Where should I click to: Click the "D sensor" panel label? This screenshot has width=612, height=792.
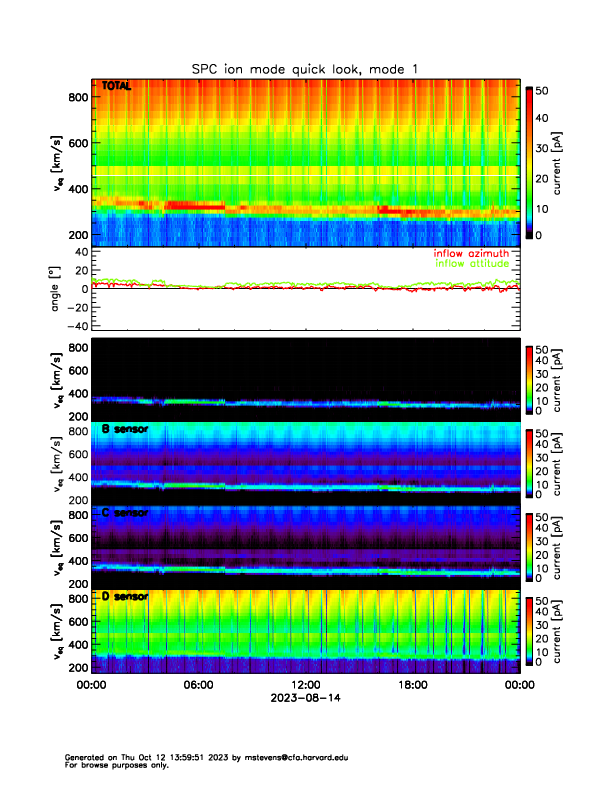pos(125,597)
